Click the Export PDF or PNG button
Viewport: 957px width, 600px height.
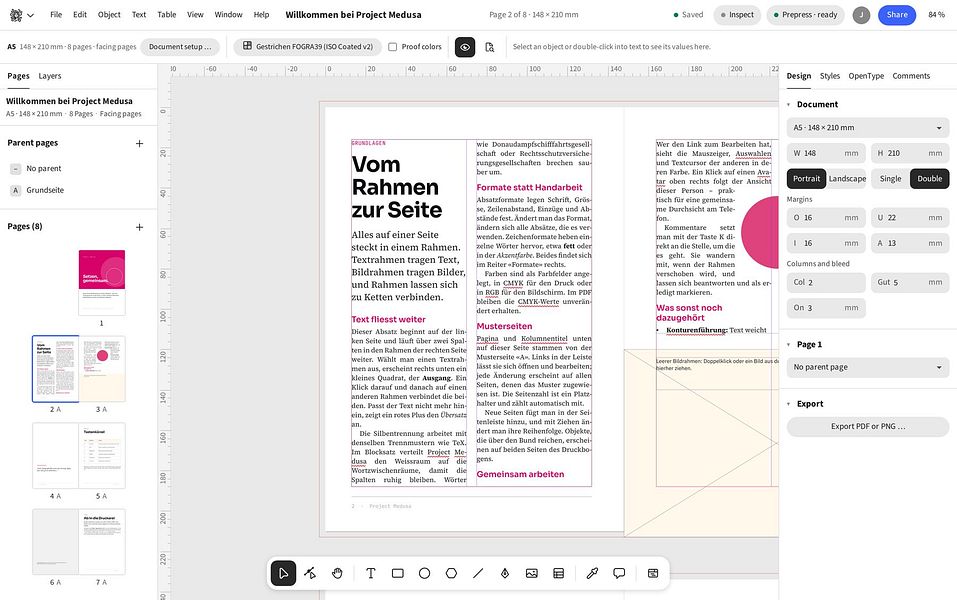[x=867, y=426]
